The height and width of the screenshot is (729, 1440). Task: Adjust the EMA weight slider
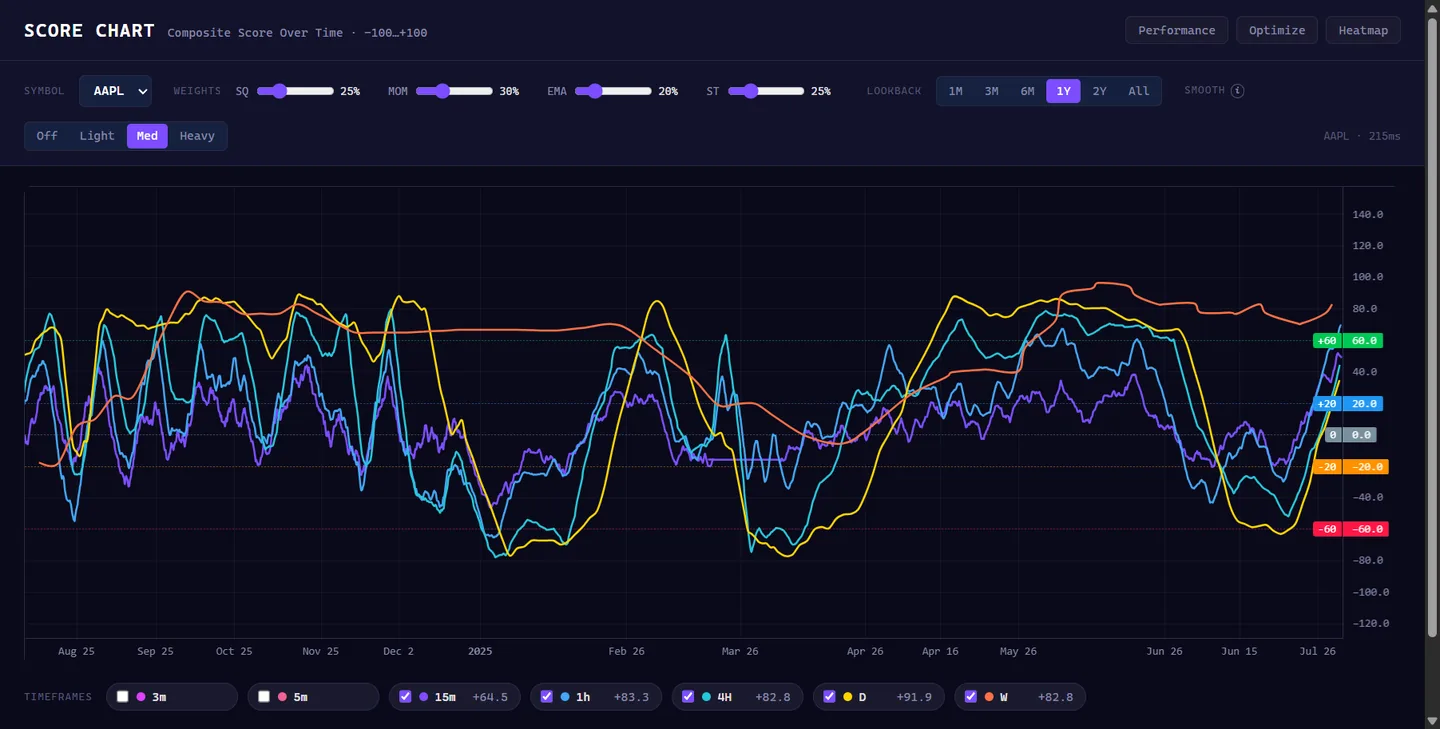pos(613,91)
